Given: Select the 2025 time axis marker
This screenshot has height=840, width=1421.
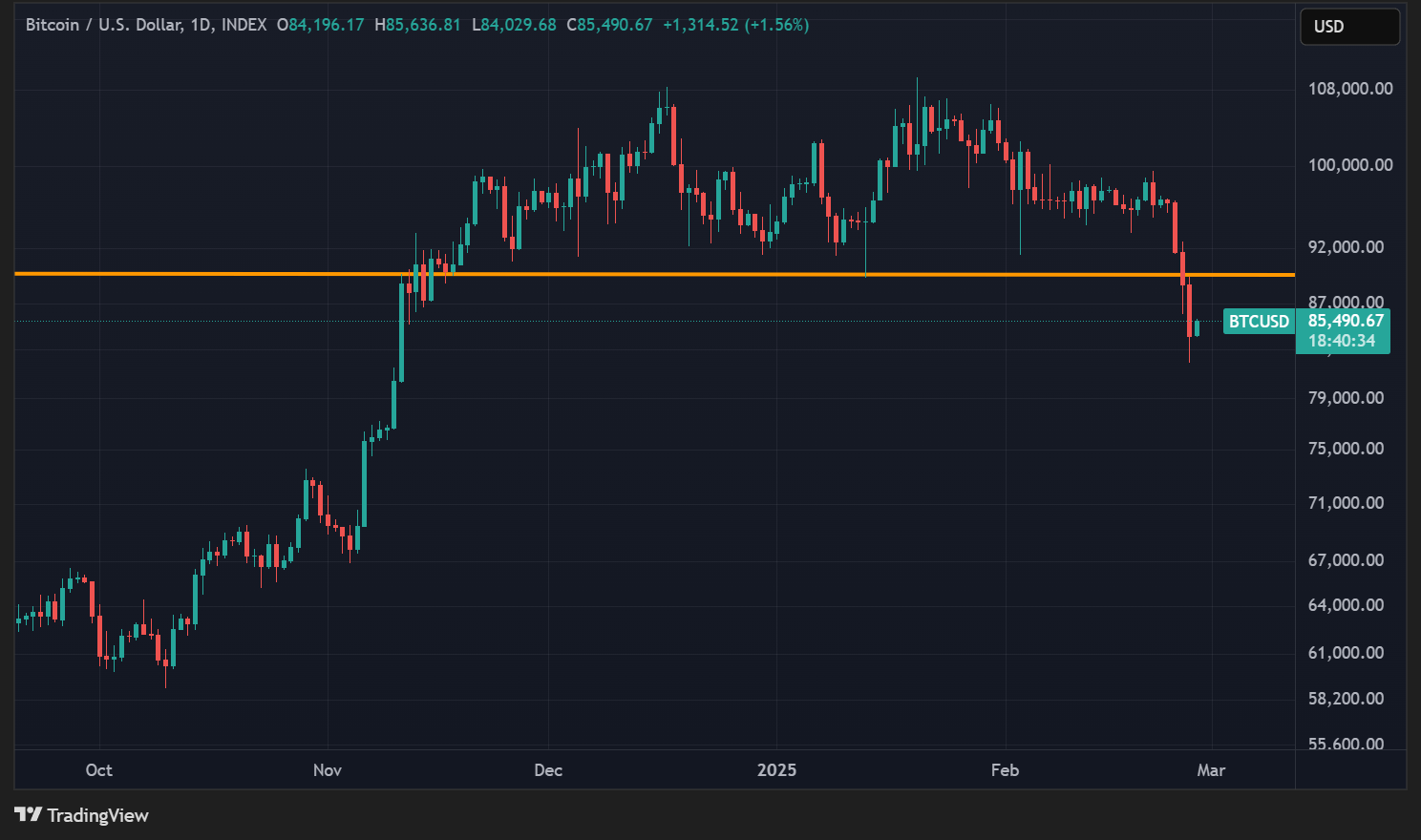Looking at the screenshot, I should click(x=776, y=770).
